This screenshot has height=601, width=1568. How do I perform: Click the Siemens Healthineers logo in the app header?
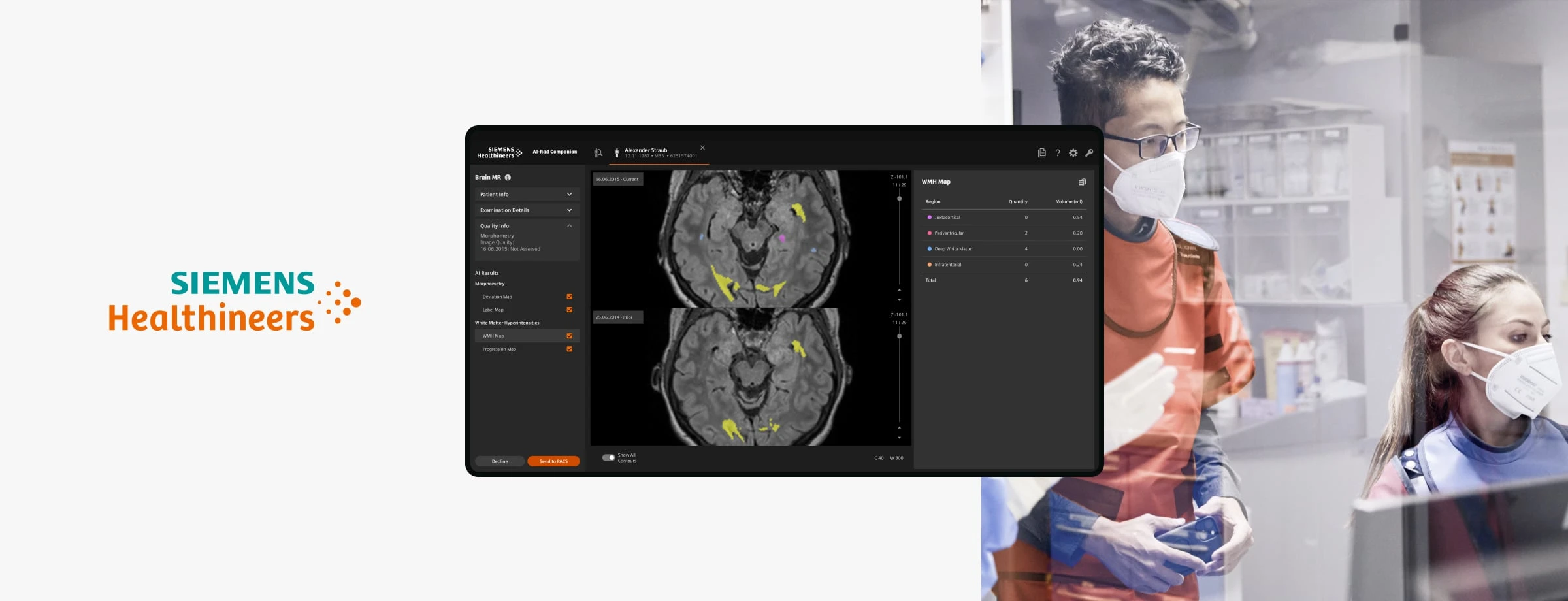tap(500, 153)
